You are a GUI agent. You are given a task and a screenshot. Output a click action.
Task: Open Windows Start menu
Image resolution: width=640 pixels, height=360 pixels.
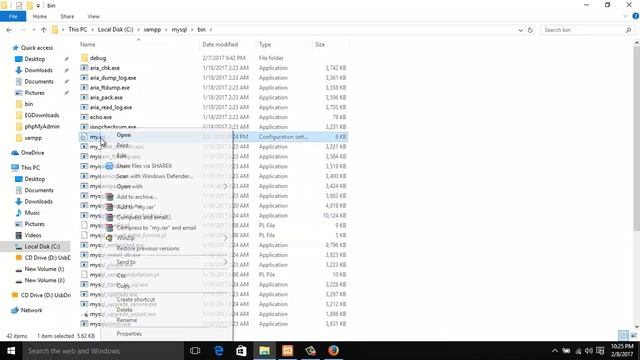click(11, 351)
